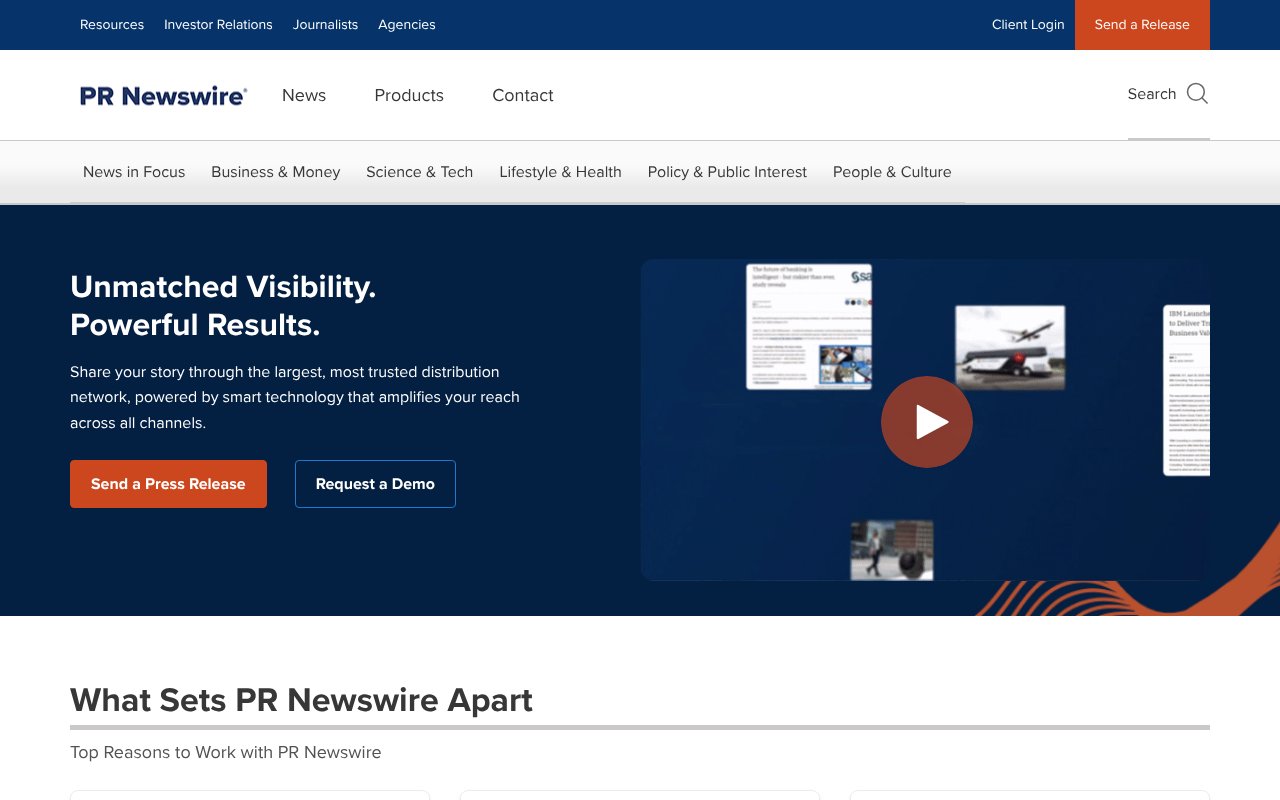The image size is (1280, 800).
Task: Click the Request a Demo button
Action: 375,484
